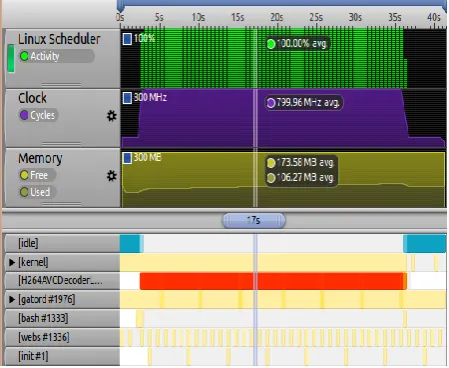Select the 17s cursor position handle
449x368 pixels.
[x=254, y=220]
